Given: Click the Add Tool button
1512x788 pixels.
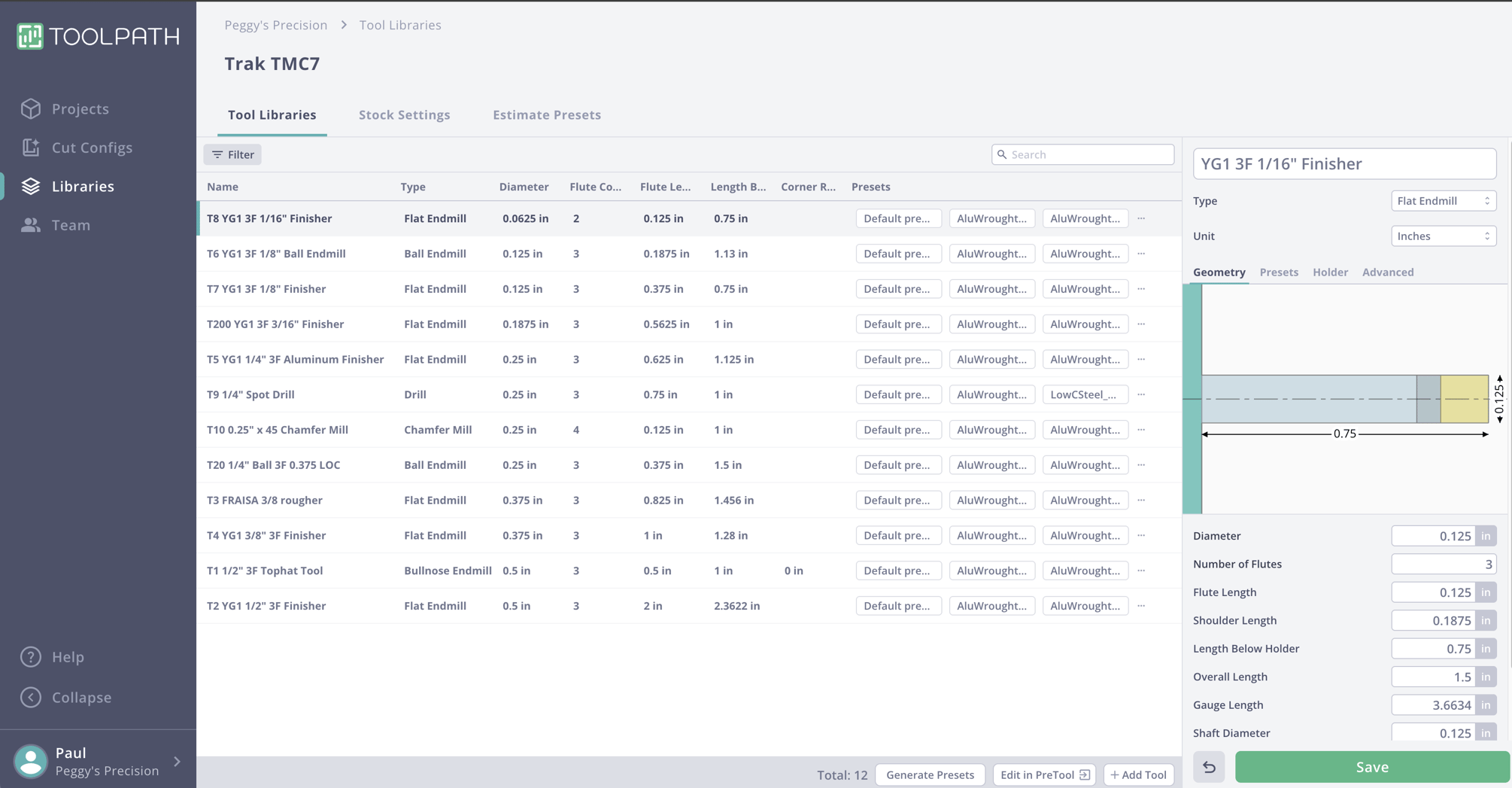Looking at the screenshot, I should coord(1138,774).
